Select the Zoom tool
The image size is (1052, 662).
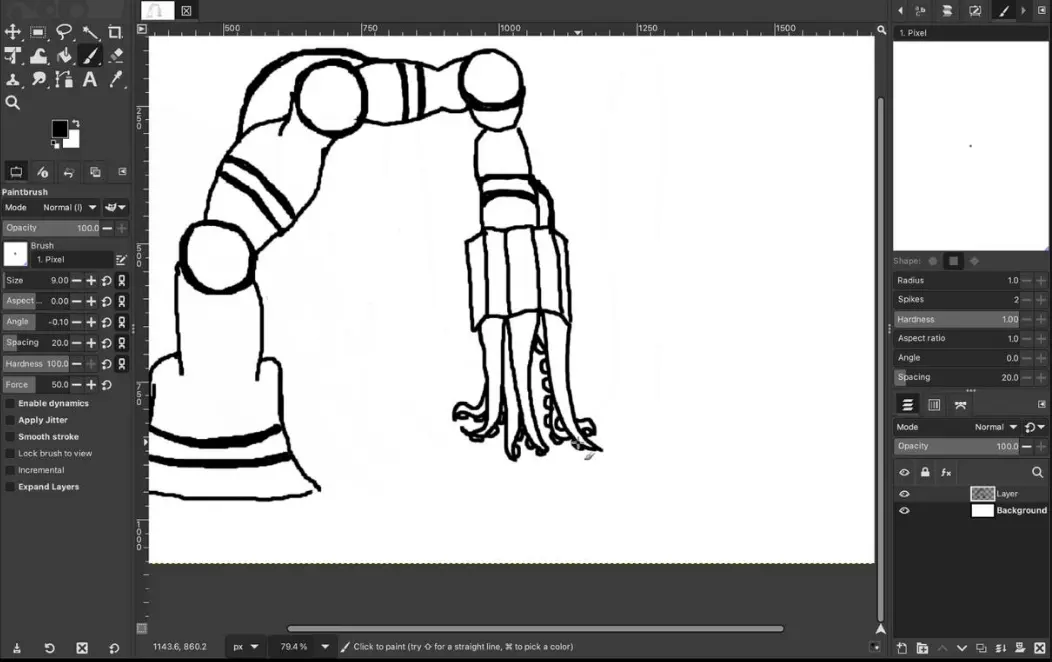coord(13,102)
